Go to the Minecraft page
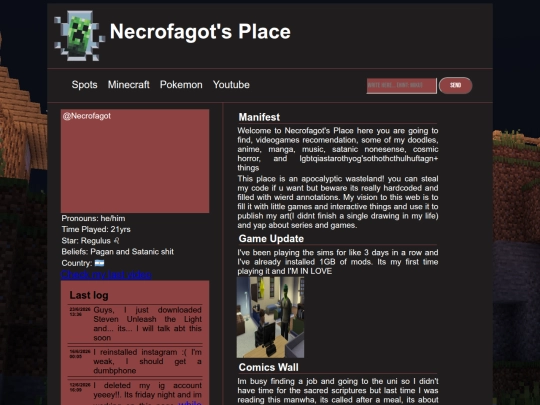Screen dimensions: 540x405 (x=128, y=85)
